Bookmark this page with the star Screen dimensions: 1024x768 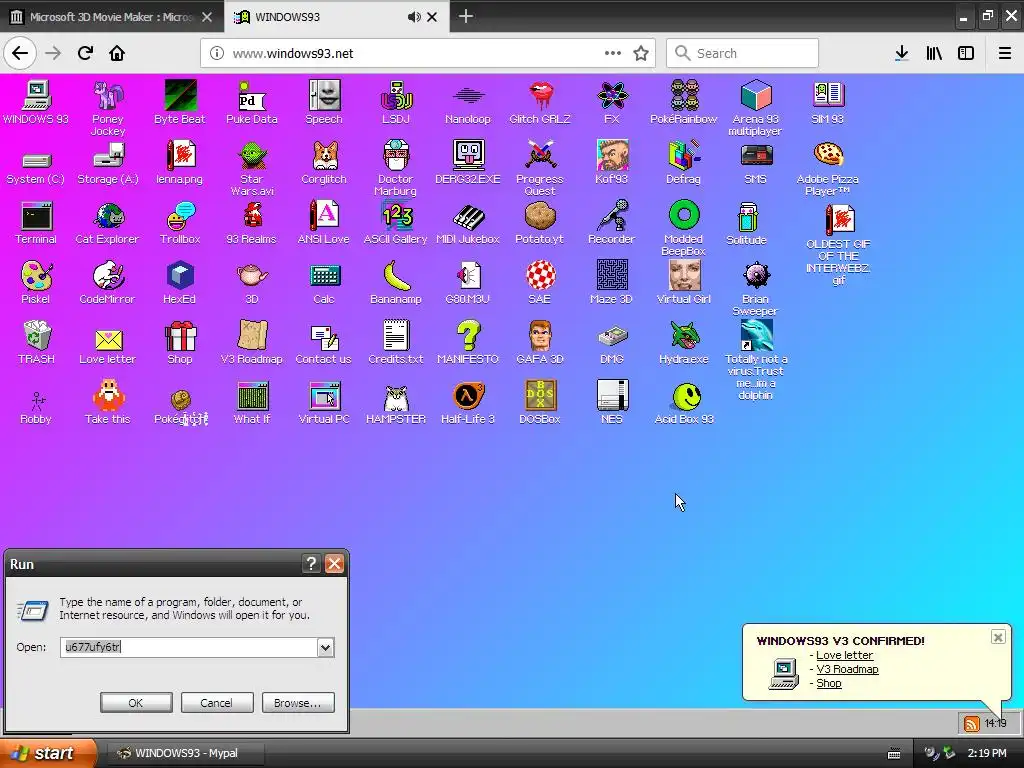[x=641, y=54]
